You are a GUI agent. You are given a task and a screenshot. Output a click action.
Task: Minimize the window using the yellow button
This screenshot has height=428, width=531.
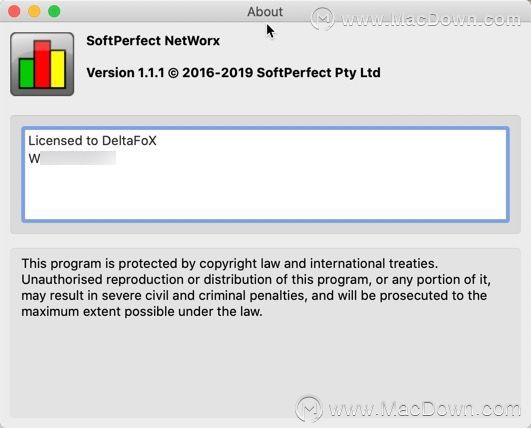34,11
